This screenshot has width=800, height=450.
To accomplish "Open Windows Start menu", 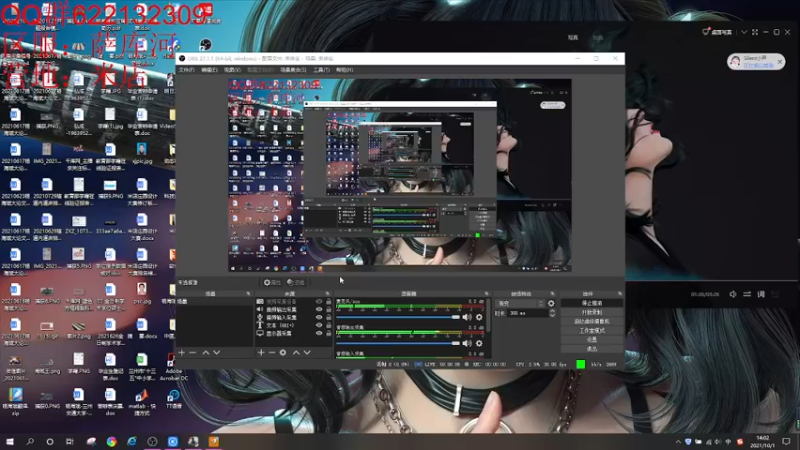I will tap(10, 441).
